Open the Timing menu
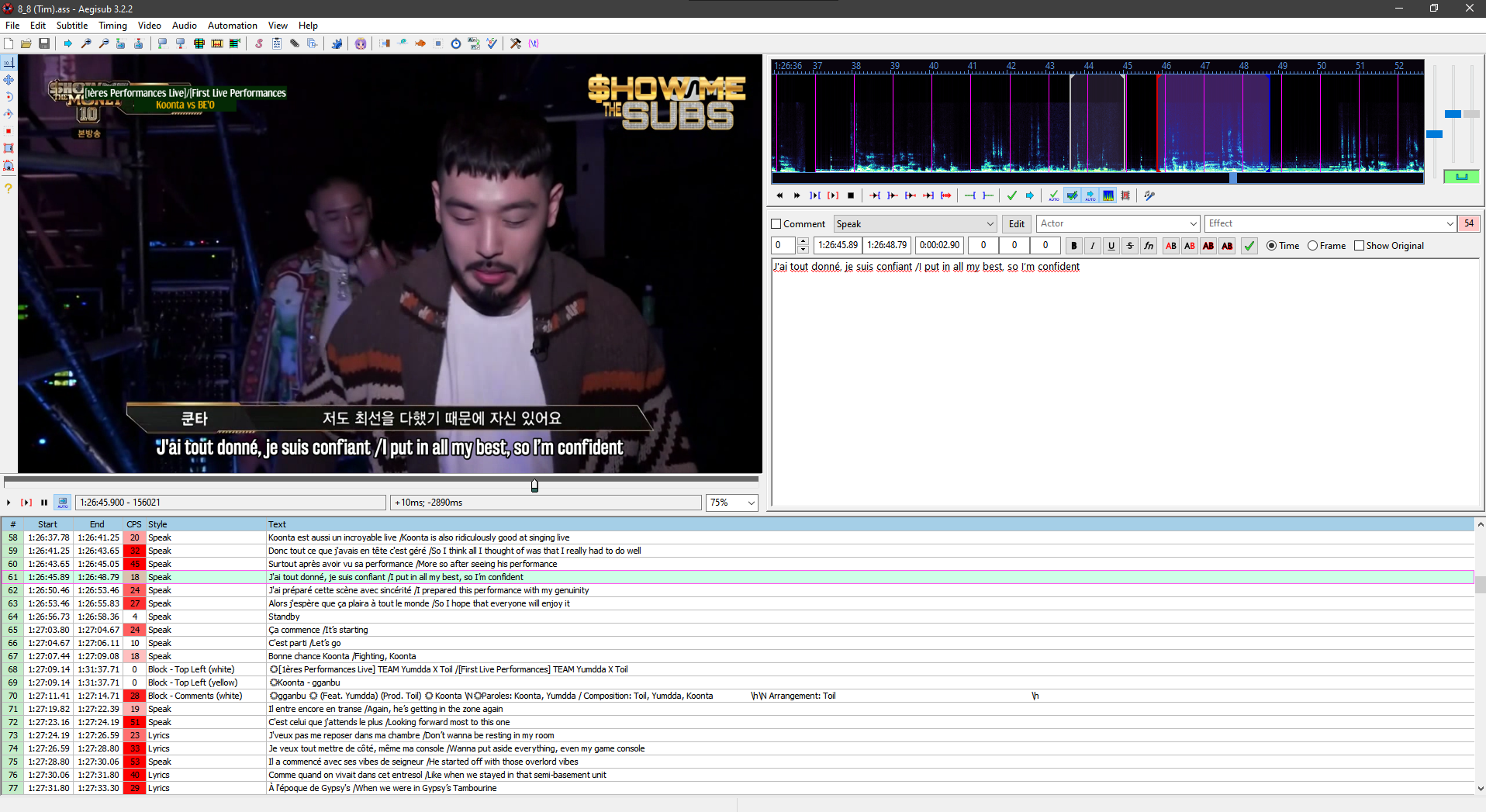 point(112,26)
